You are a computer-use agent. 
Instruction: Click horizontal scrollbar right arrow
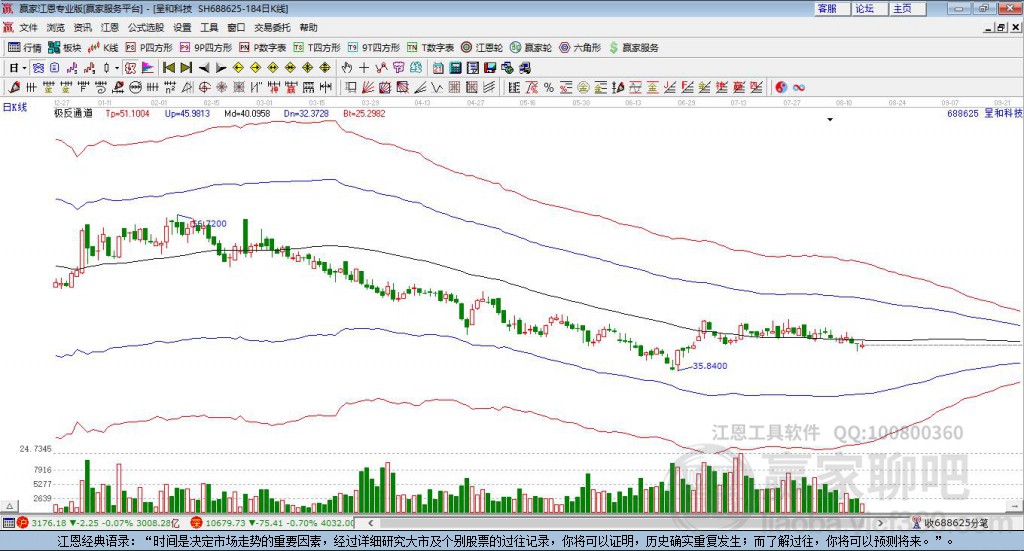[x=880, y=523]
